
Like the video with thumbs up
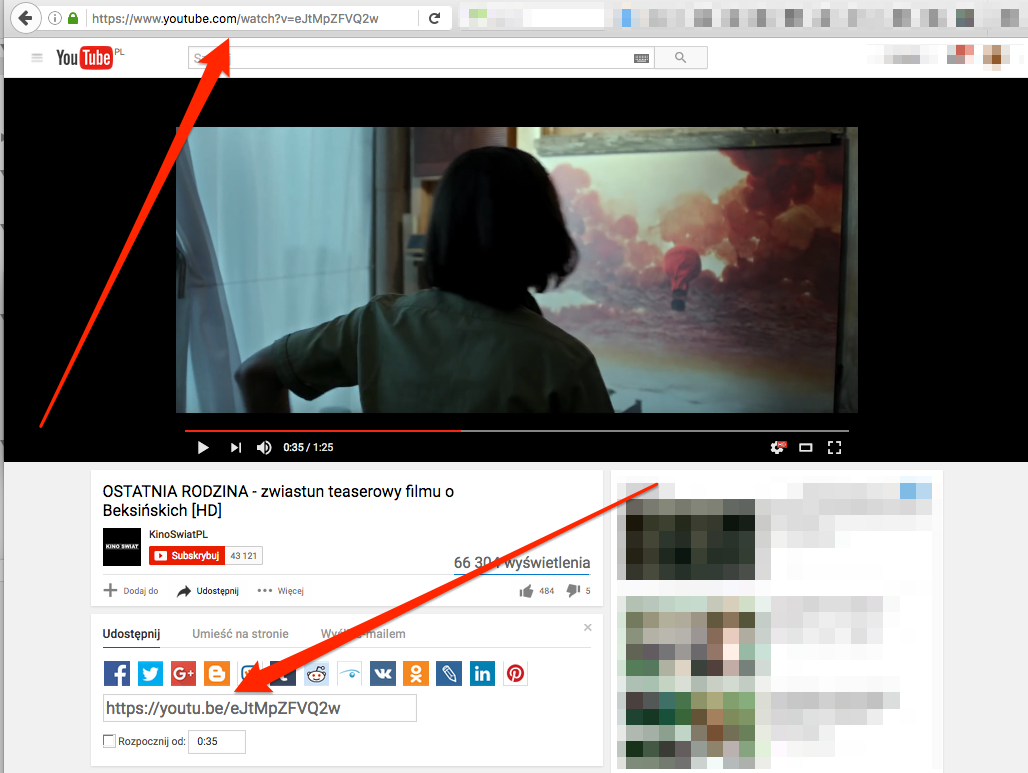point(526,591)
